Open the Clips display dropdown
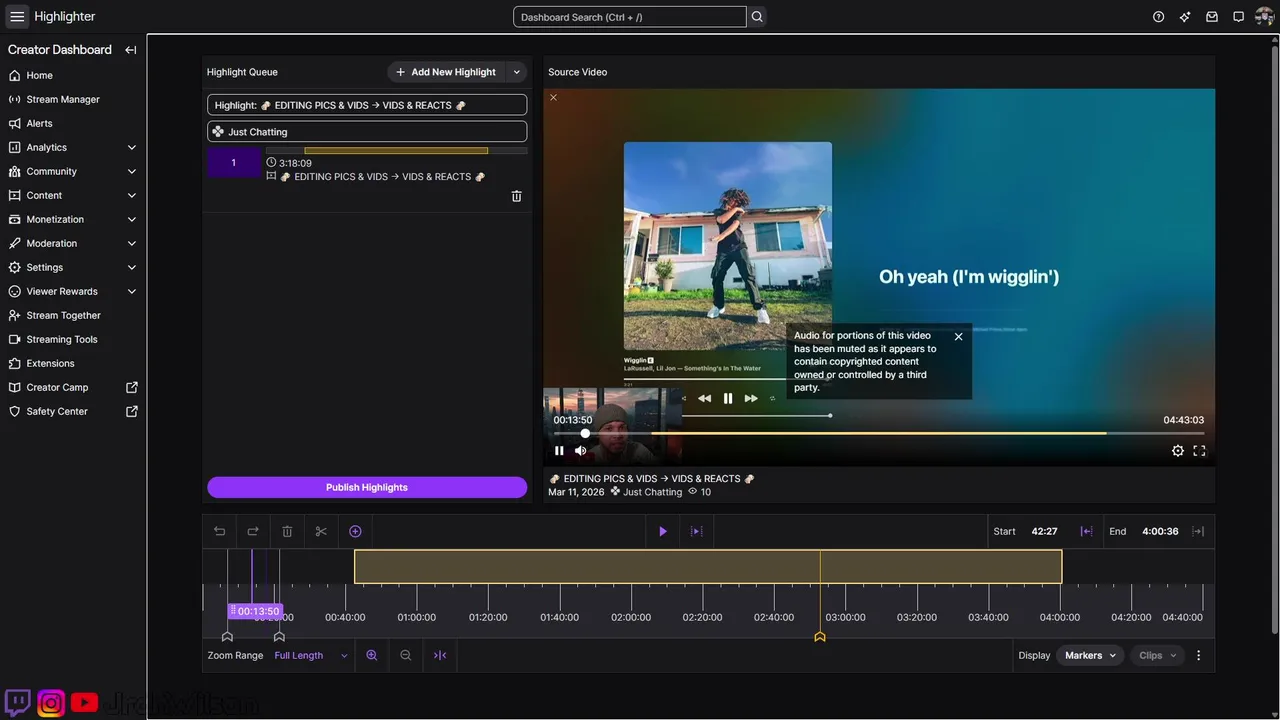Viewport: 1280px width, 720px height. tap(1157, 655)
